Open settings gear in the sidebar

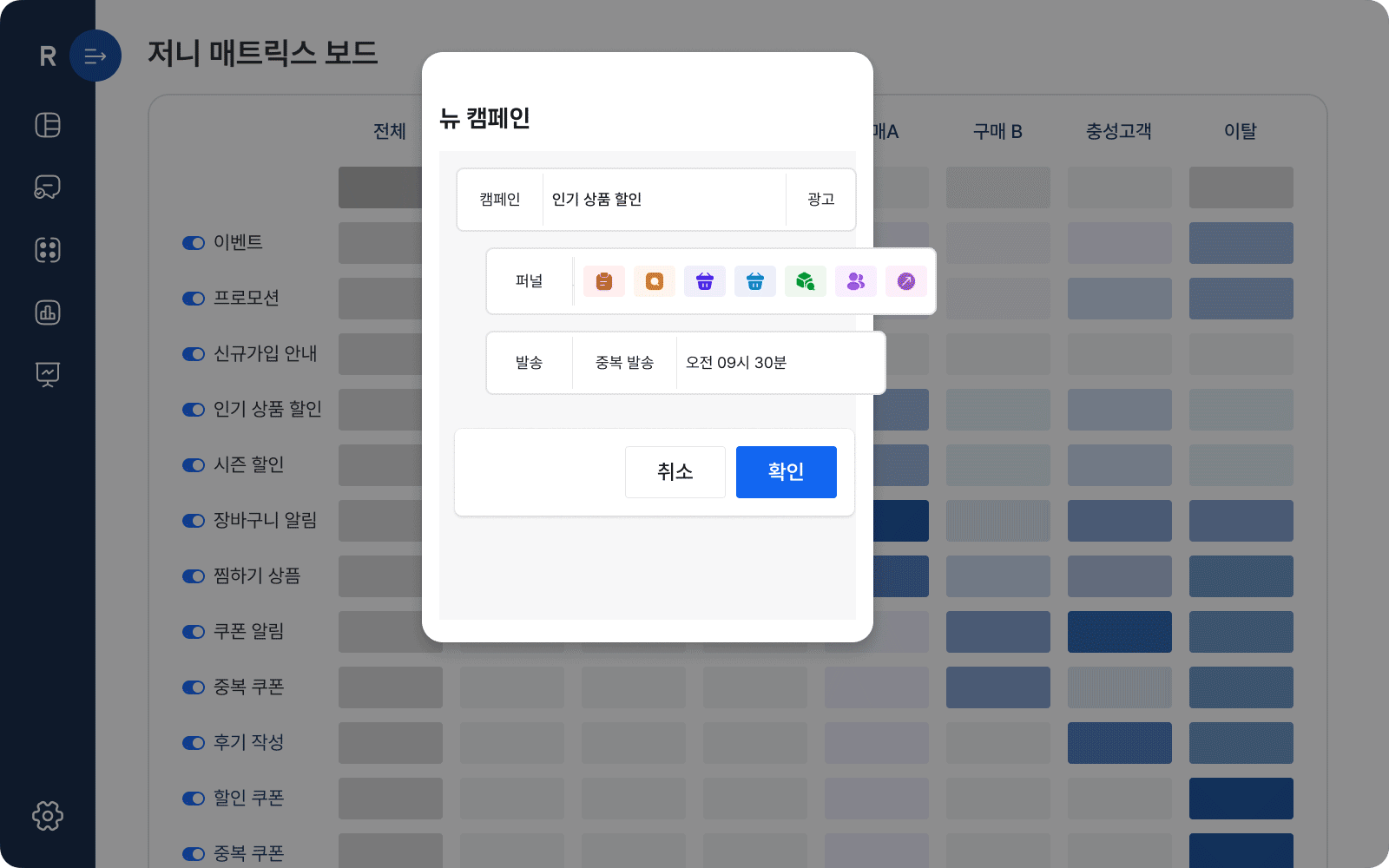click(x=48, y=816)
